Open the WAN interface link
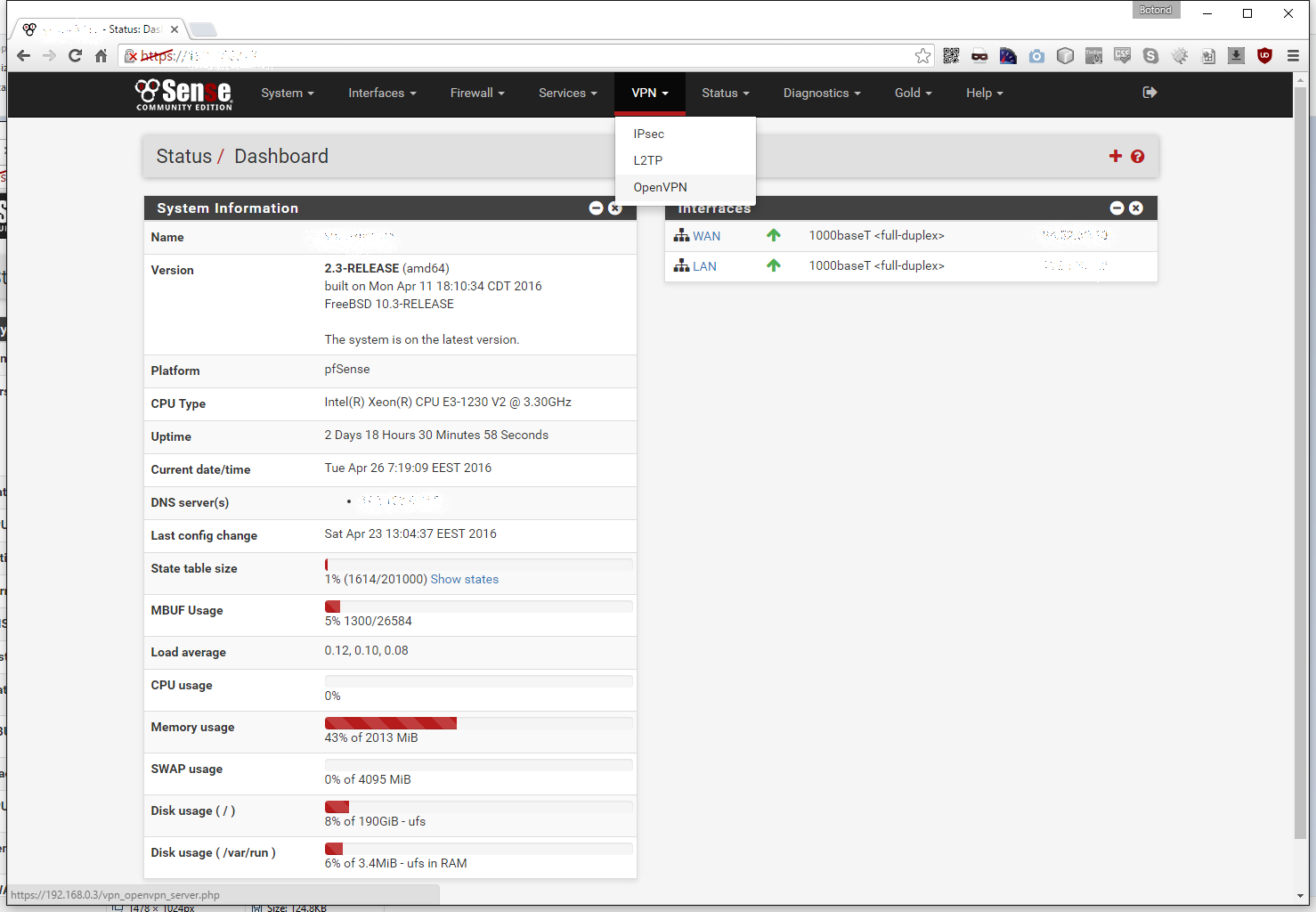Viewport: 1316px width, 912px height. pos(706,236)
